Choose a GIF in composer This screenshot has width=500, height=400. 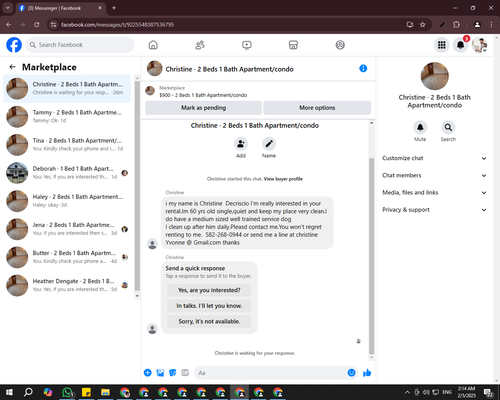pos(185,373)
